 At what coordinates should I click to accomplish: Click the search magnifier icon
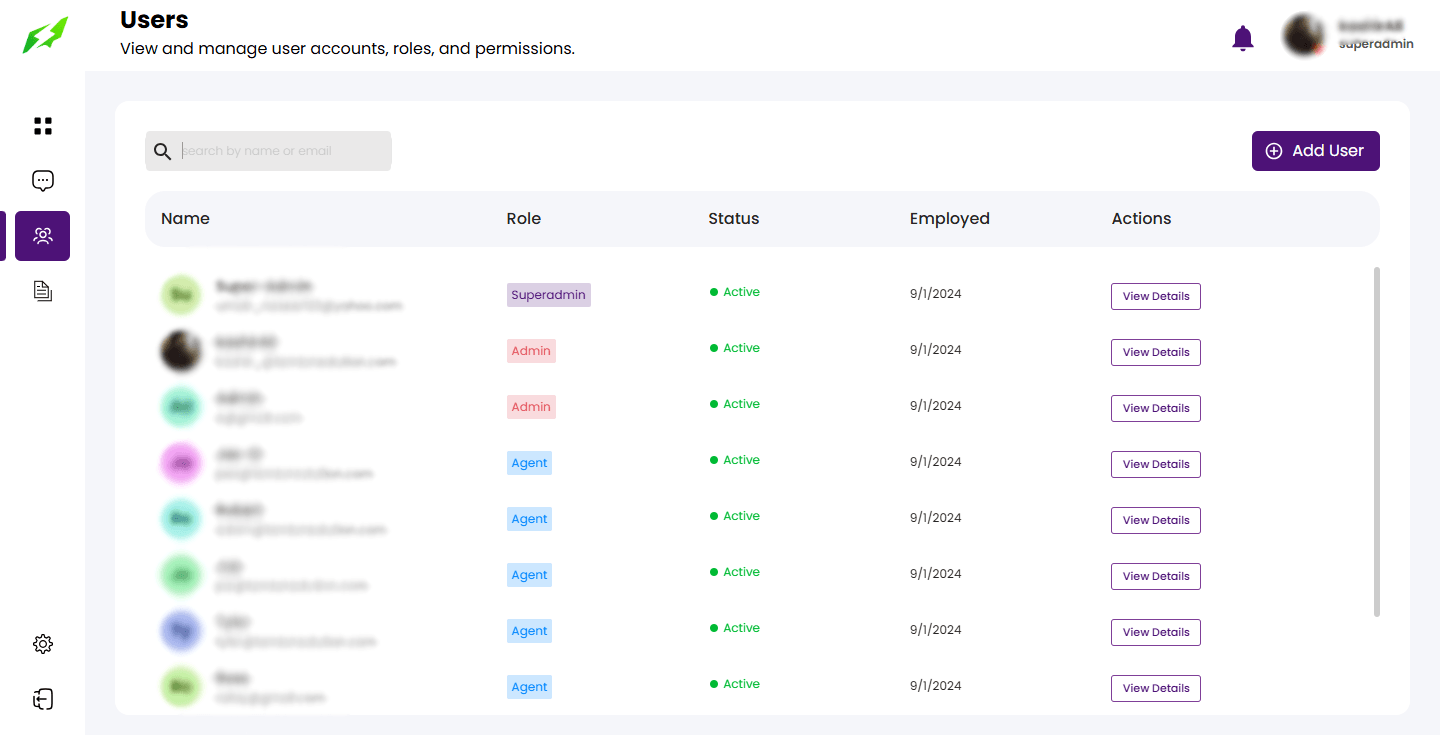tap(162, 151)
